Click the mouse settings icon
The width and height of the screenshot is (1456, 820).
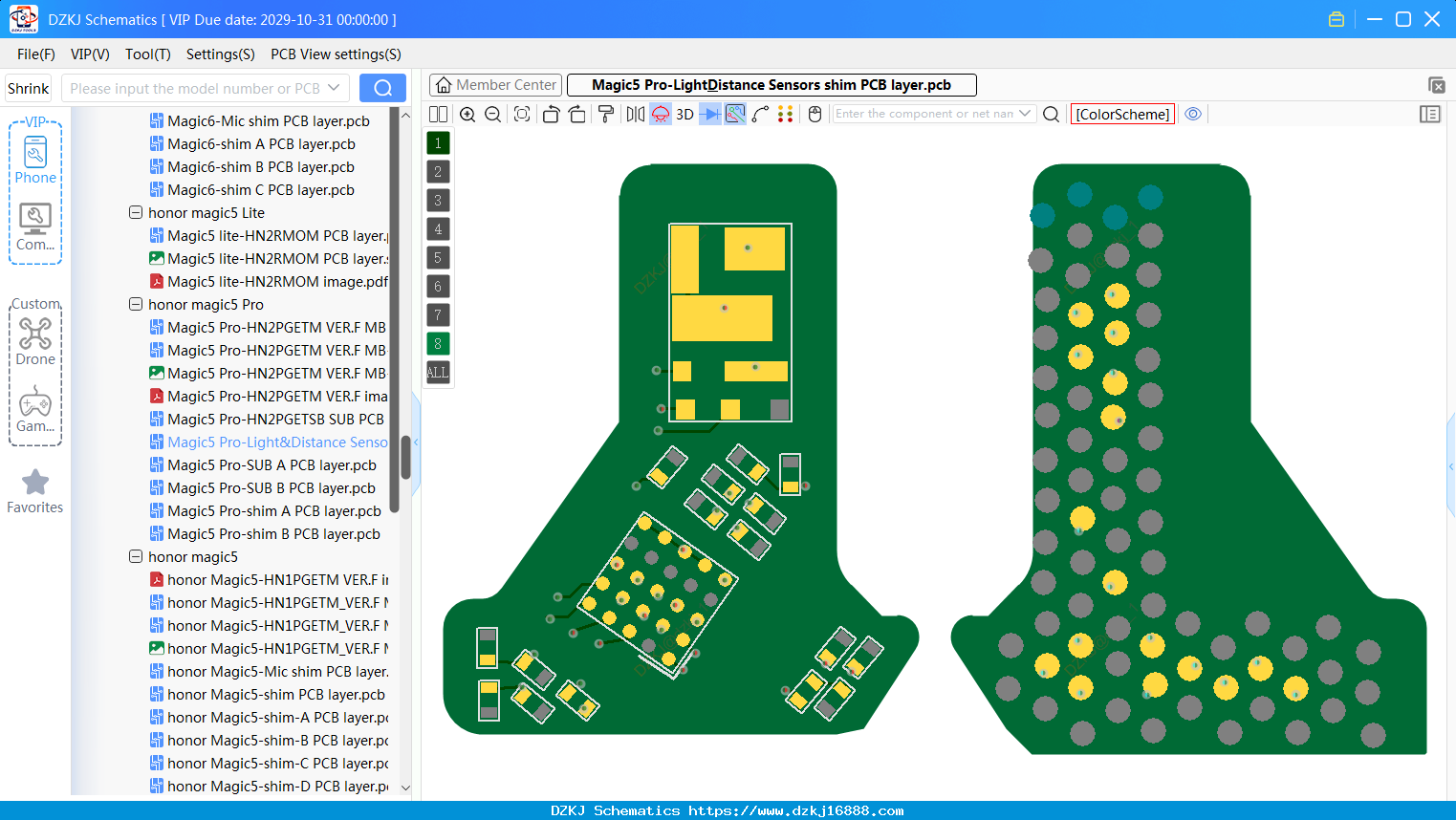[815, 114]
